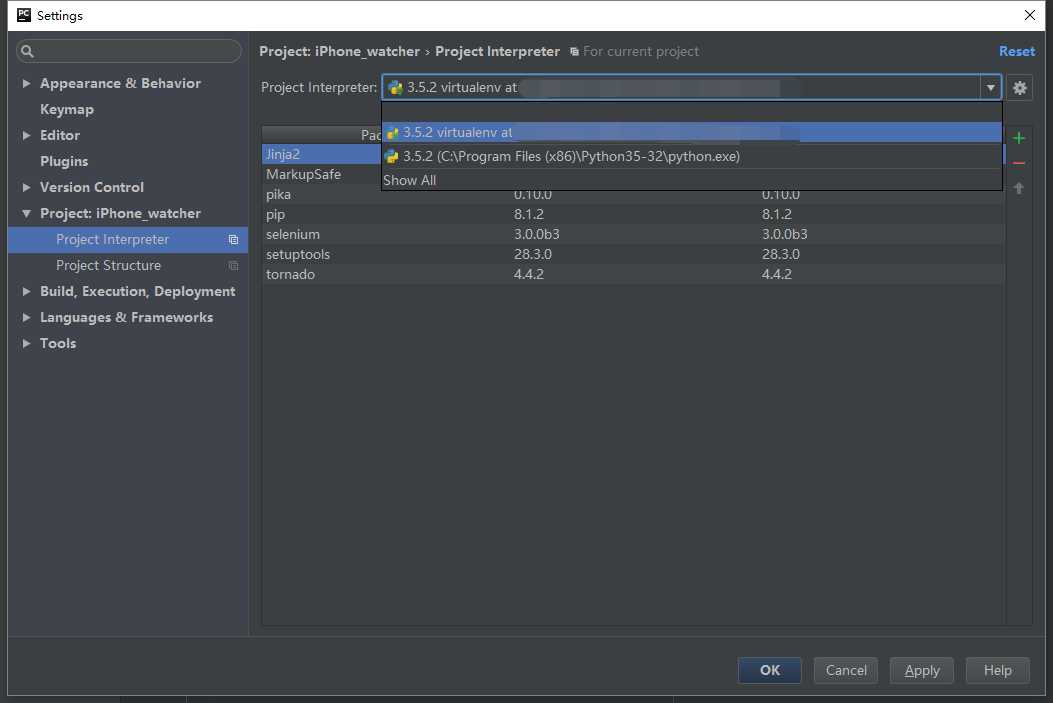This screenshot has height=703, width=1053.
Task: Click tornado latest version 4.4.2
Action: pos(776,275)
